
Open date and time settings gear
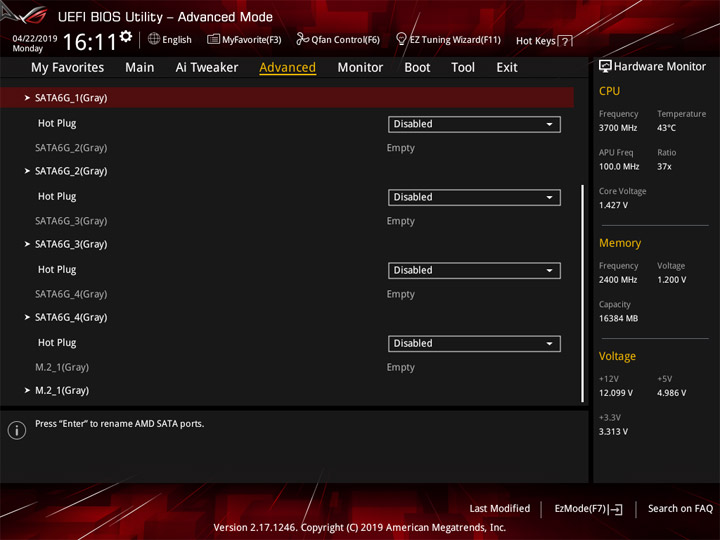pos(126,36)
